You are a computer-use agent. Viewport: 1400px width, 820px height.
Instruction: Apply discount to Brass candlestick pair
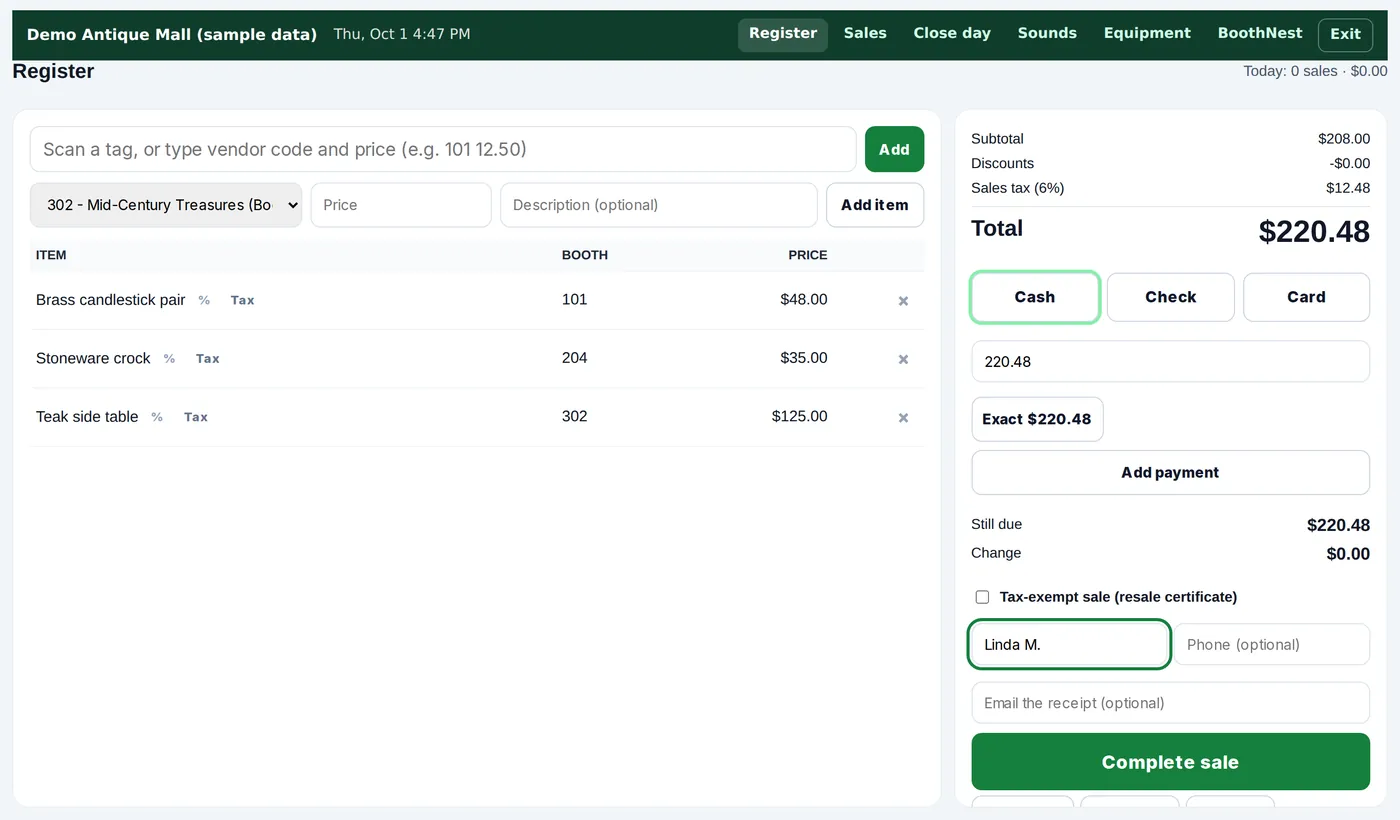[204, 300]
